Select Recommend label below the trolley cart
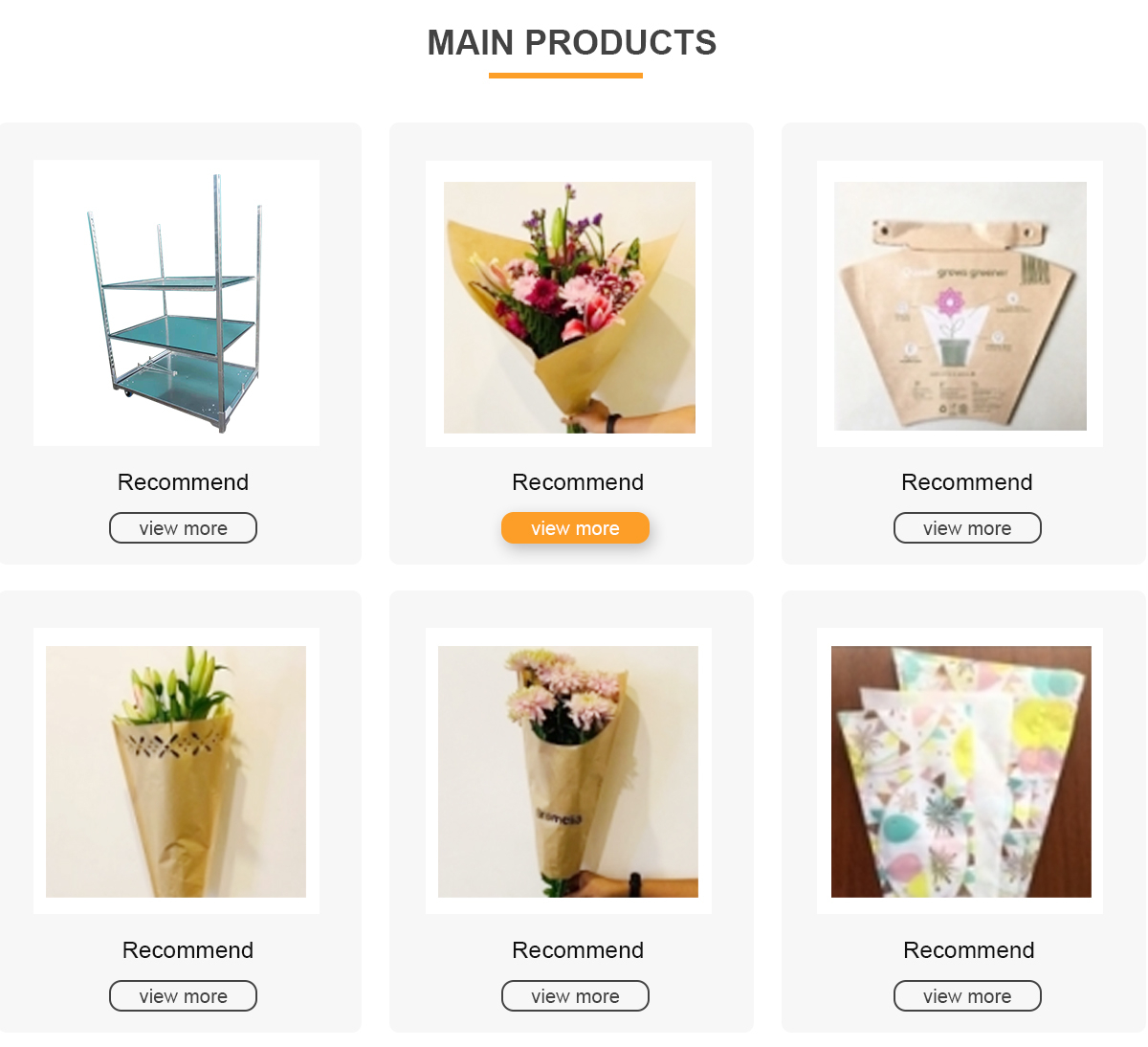 183,482
